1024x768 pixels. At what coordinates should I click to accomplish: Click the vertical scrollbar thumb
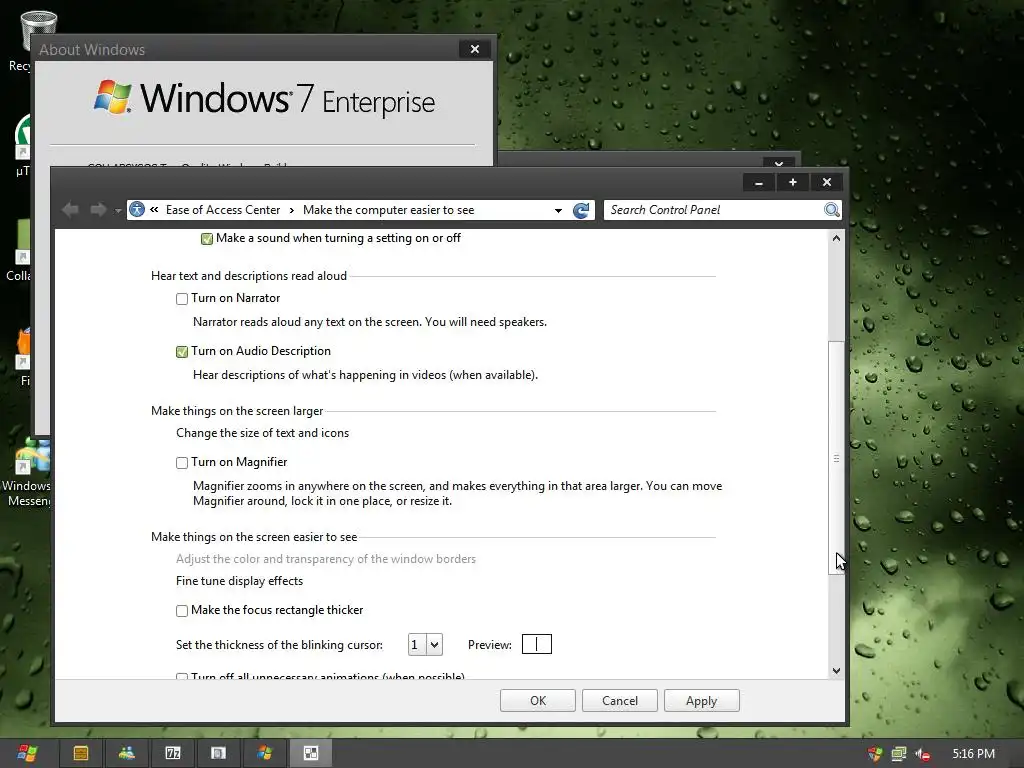836,458
